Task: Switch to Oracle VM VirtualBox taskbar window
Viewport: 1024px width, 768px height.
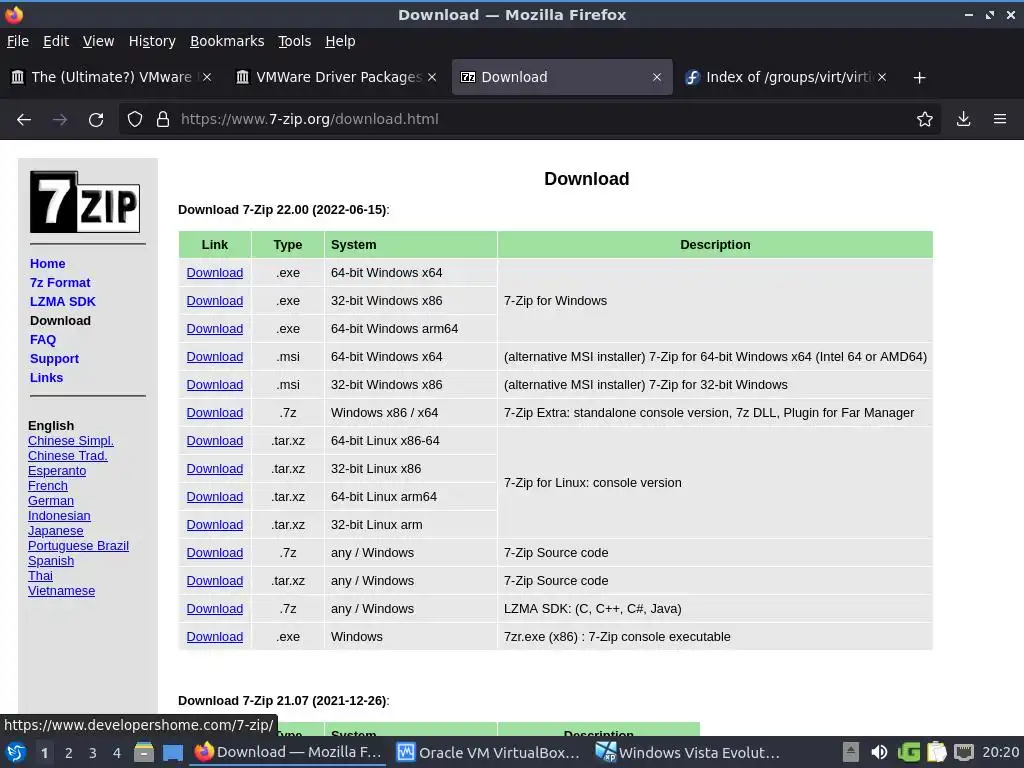Action: [x=488, y=752]
